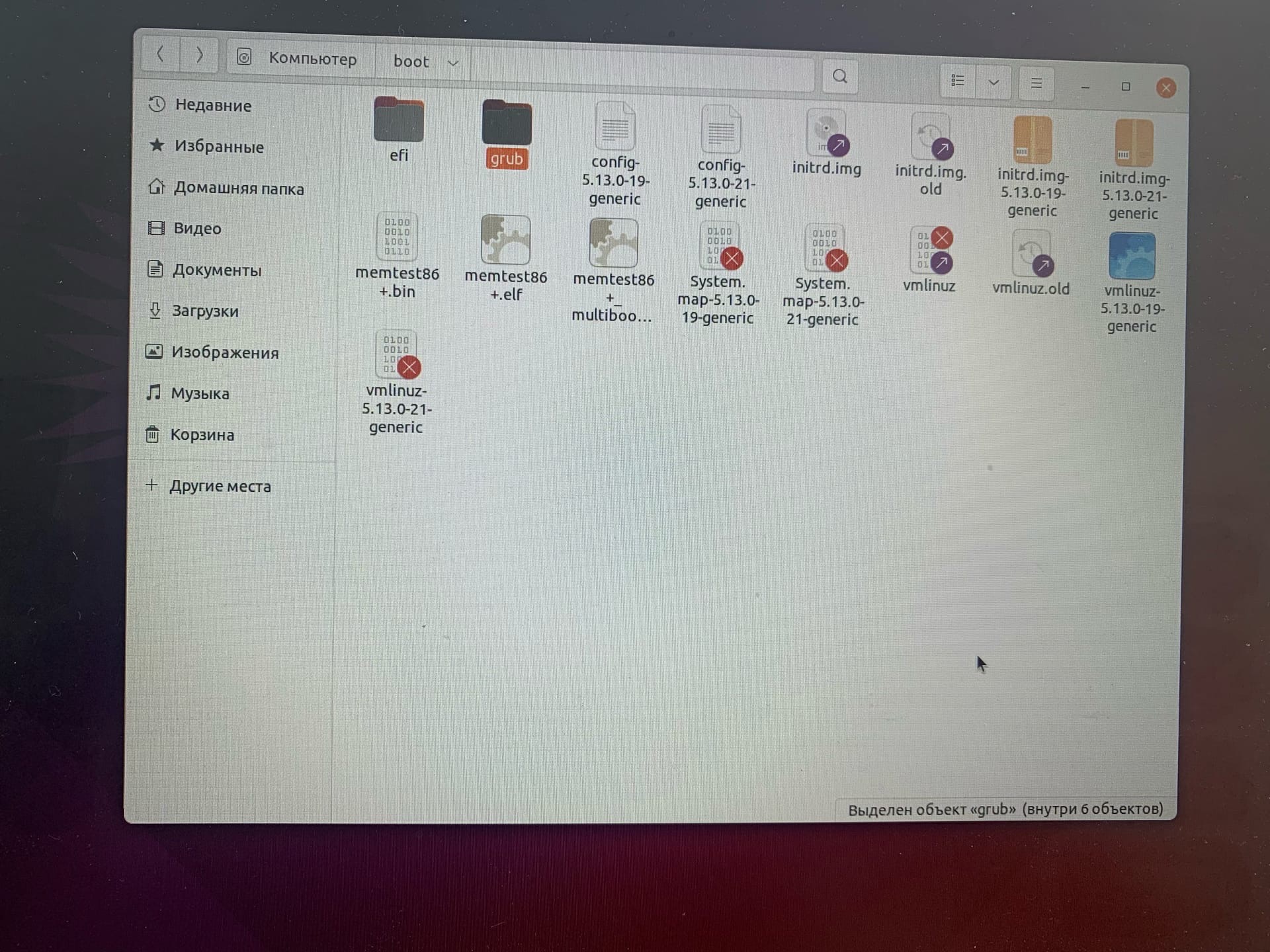Open the hamburger main menu
This screenshot has width=1270, height=952.
coord(1036,83)
